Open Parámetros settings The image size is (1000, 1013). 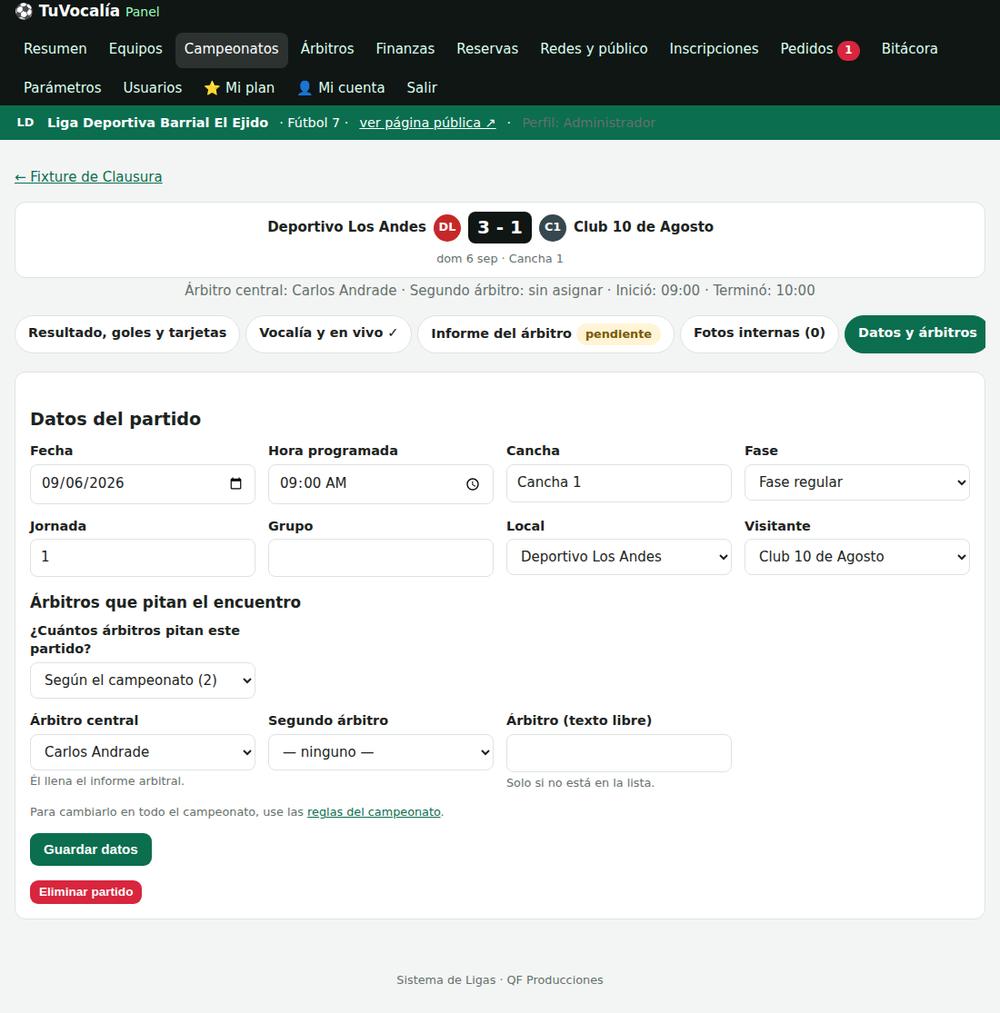(62, 88)
